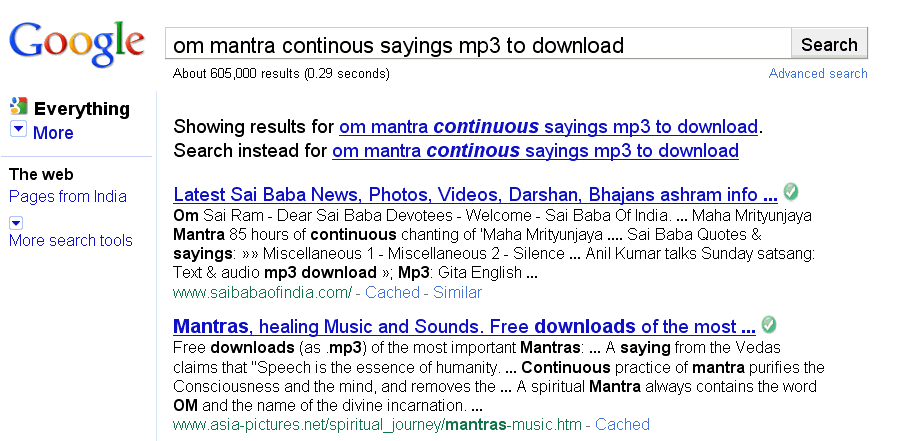Open Latest Sai Baba News result title
Screen dimensions: 914x441
point(476,194)
